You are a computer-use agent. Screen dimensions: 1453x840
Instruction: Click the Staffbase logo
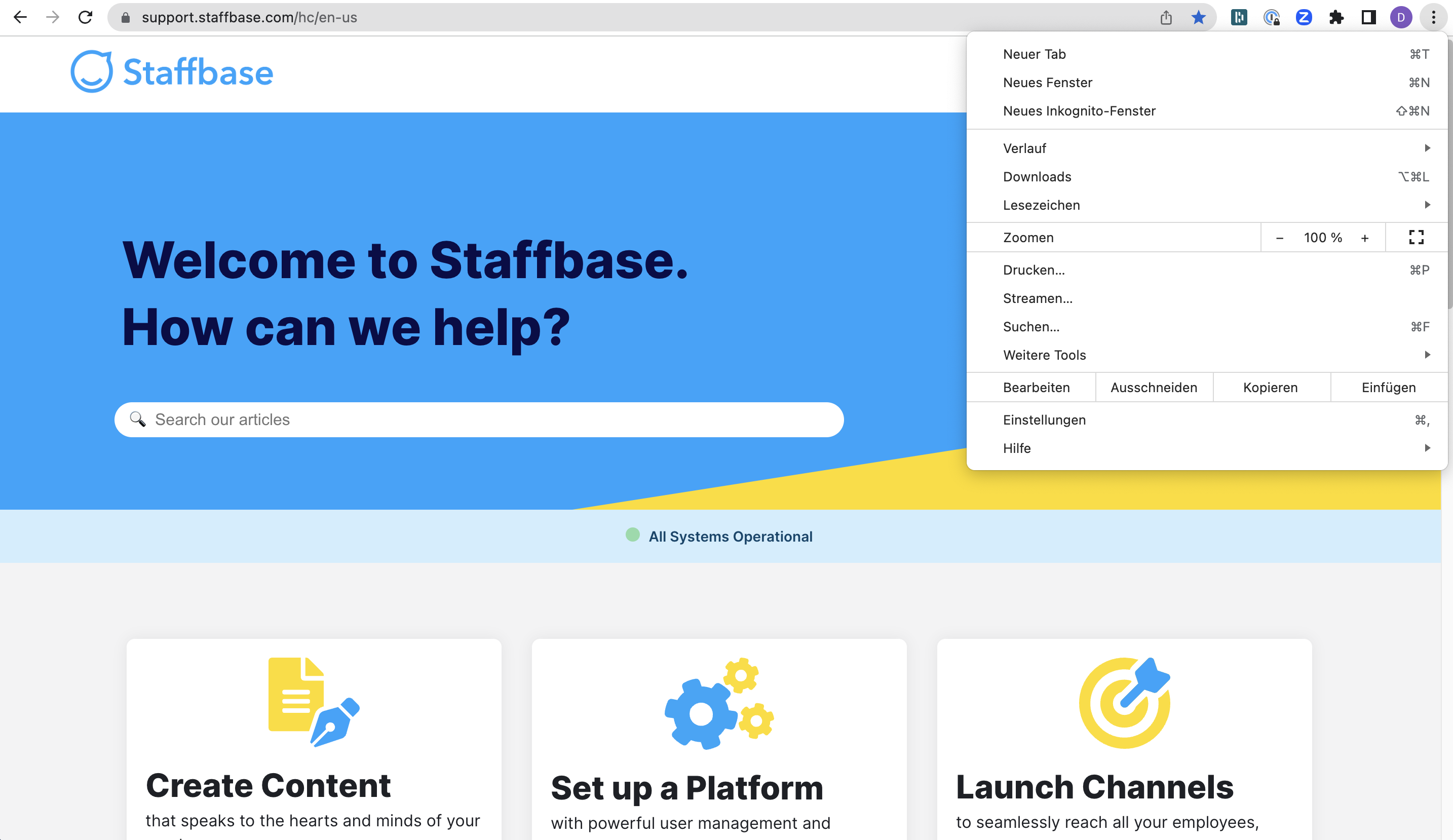pos(172,72)
